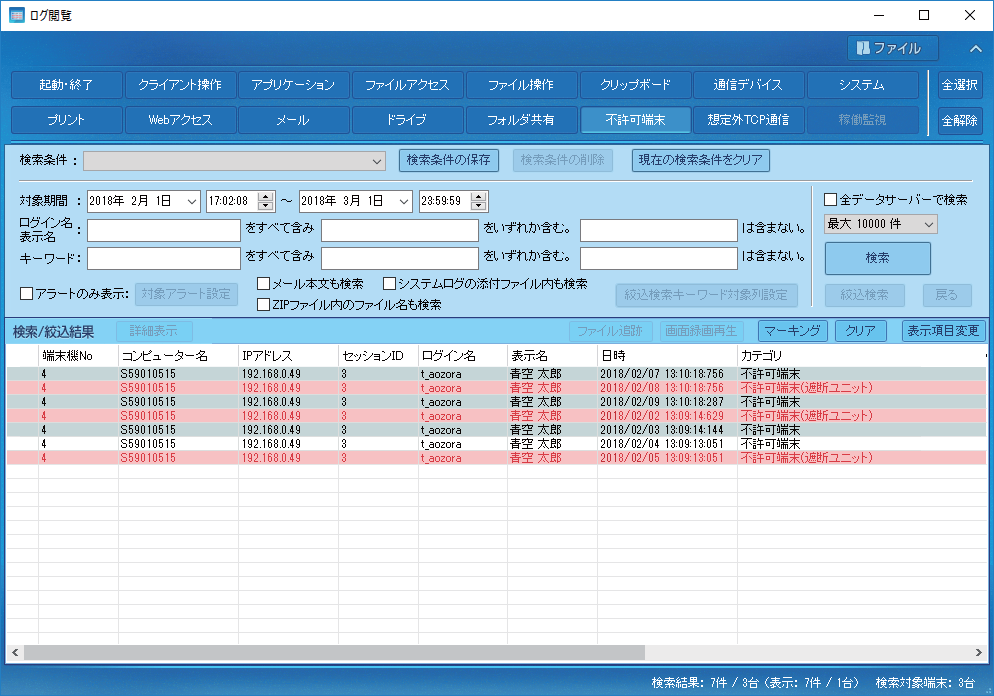Select the クリップボード log category
994x696 pixels.
[x=635, y=85]
